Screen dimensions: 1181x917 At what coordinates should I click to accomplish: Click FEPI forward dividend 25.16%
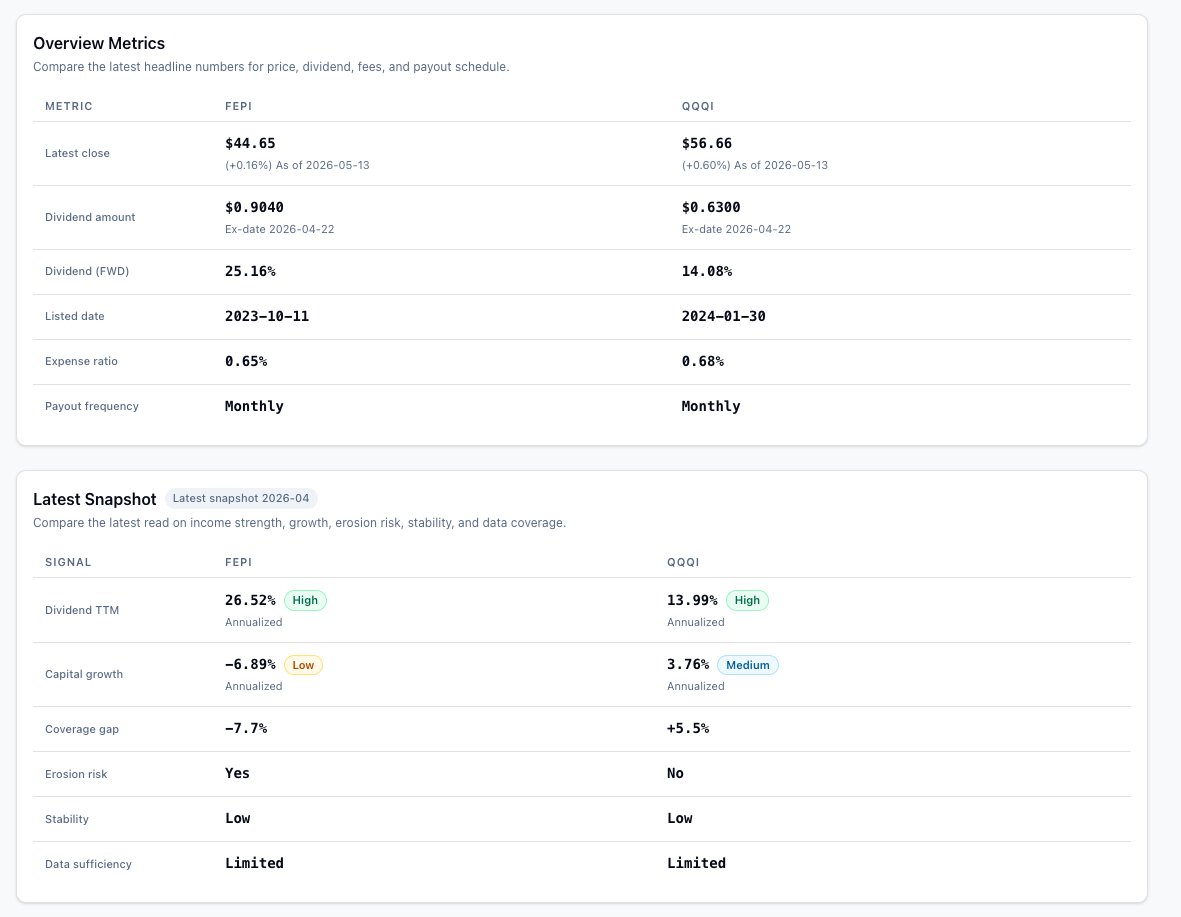click(x=250, y=271)
